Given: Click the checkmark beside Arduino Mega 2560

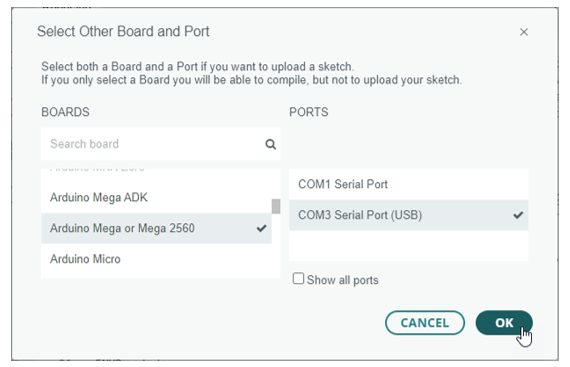Looking at the screenshot, I should pyautogui.click(x=261, y=228).
